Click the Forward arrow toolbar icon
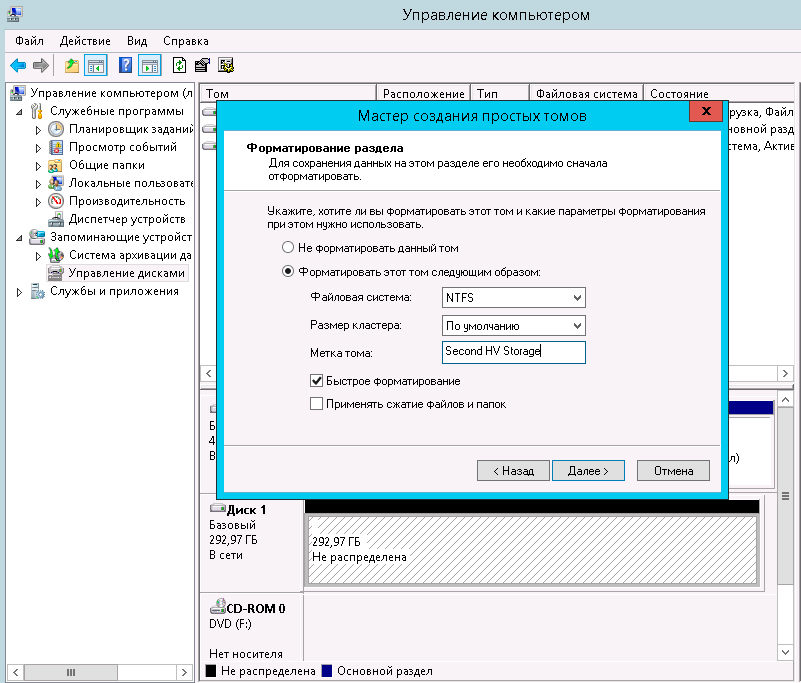 tap(41, 65)
